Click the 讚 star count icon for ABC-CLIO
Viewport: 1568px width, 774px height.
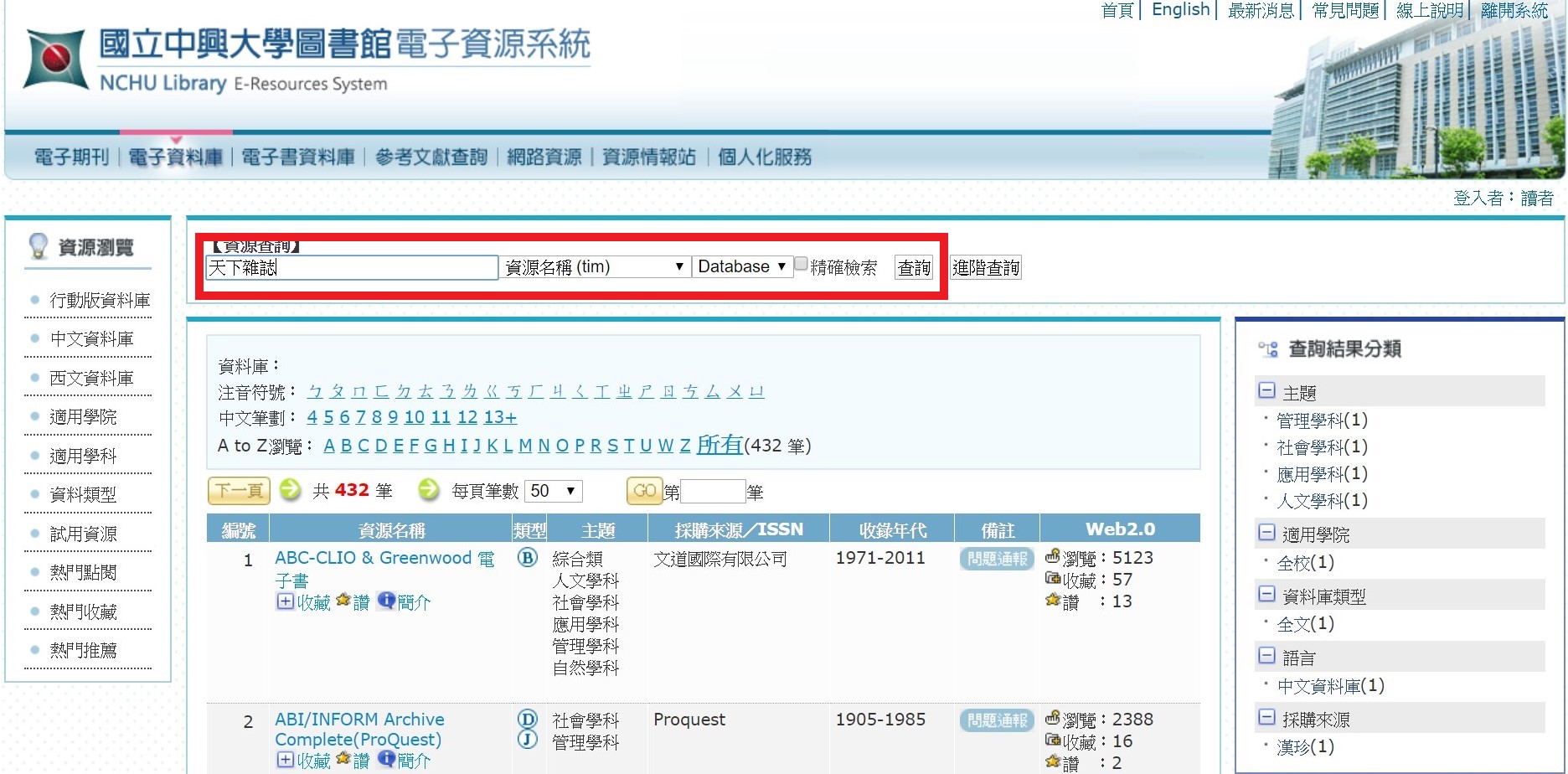click(1053, 599)
